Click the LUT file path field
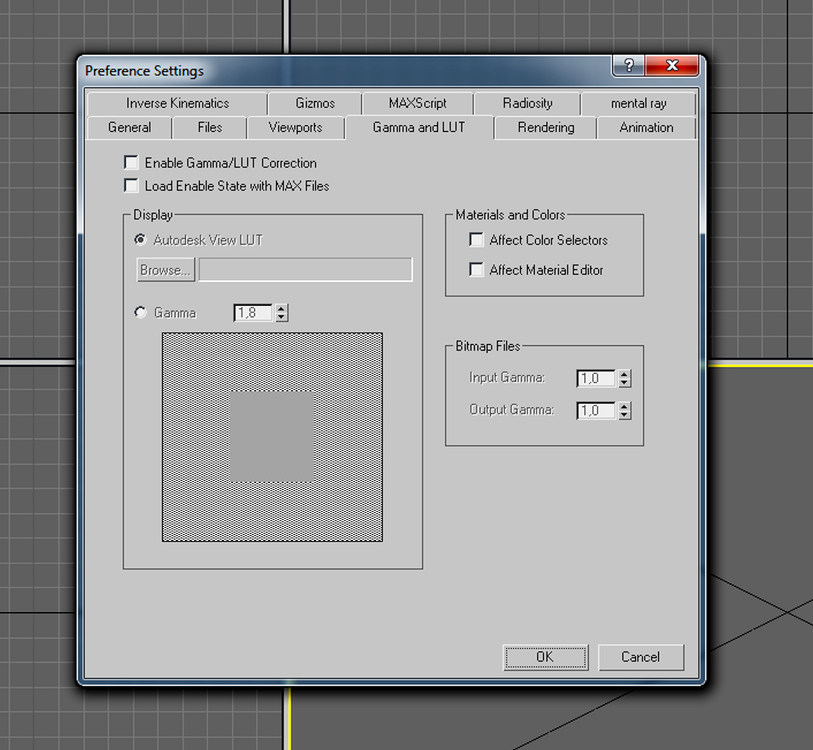Image resolution: width=813 pixels, height=750 pixels. pos(305,270)
